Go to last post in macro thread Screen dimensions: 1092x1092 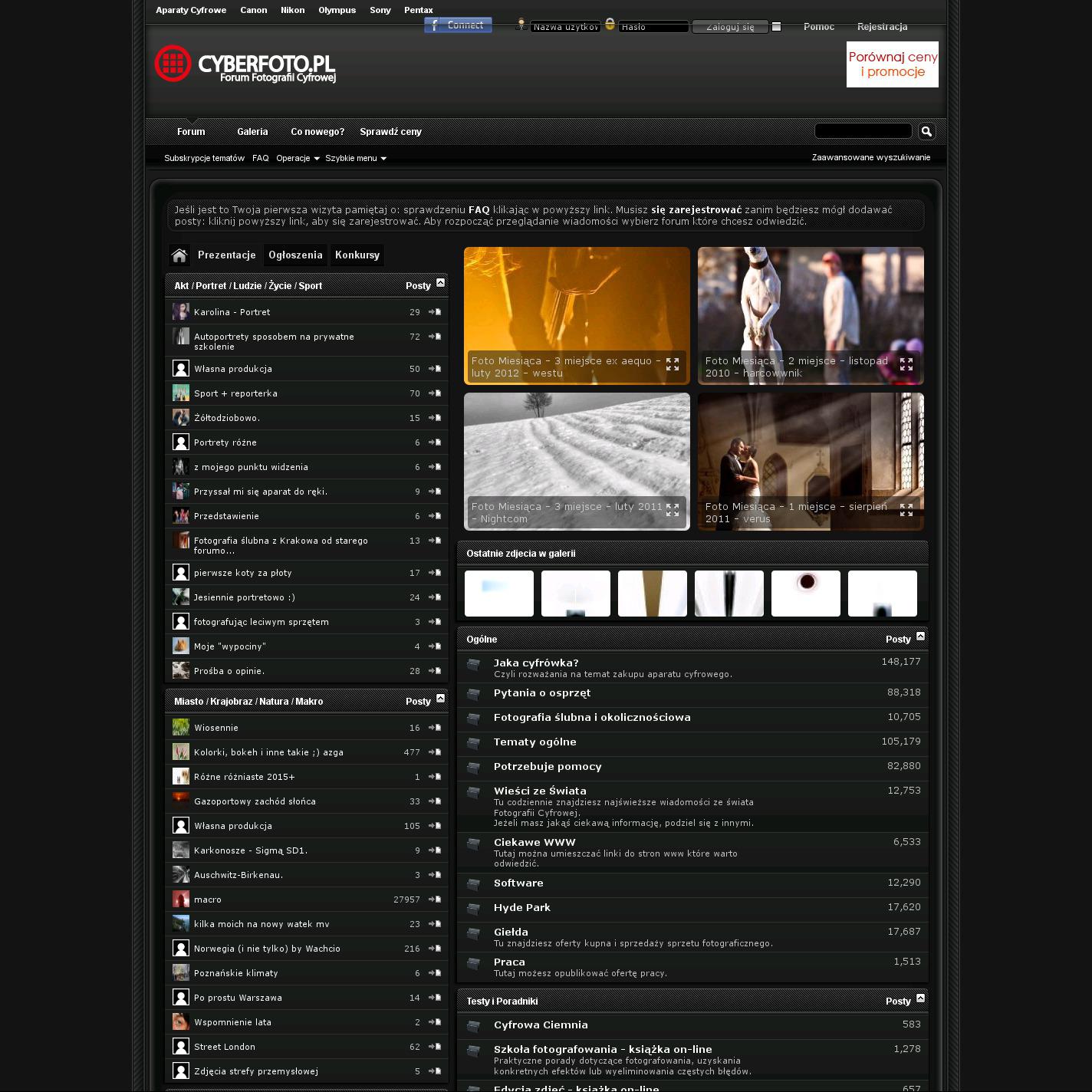(x=435, y=900)
